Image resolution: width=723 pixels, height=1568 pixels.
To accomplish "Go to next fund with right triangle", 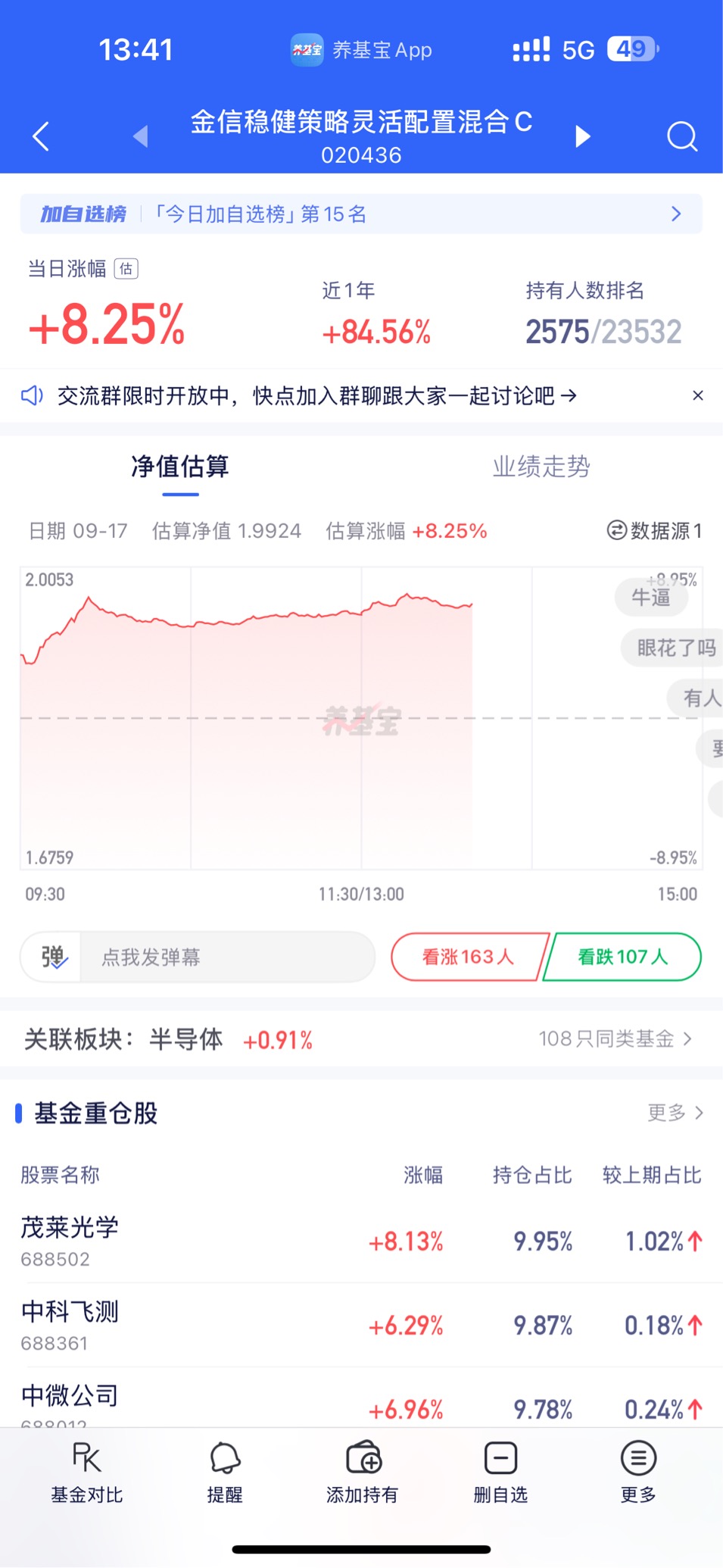I will tap(582, 136).
